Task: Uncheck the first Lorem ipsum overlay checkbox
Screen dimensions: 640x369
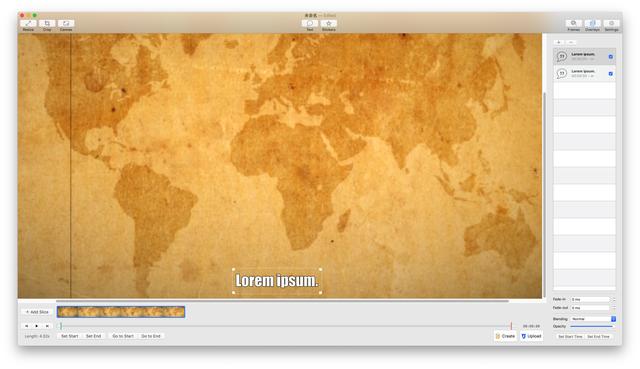Action: pos(611,56)
